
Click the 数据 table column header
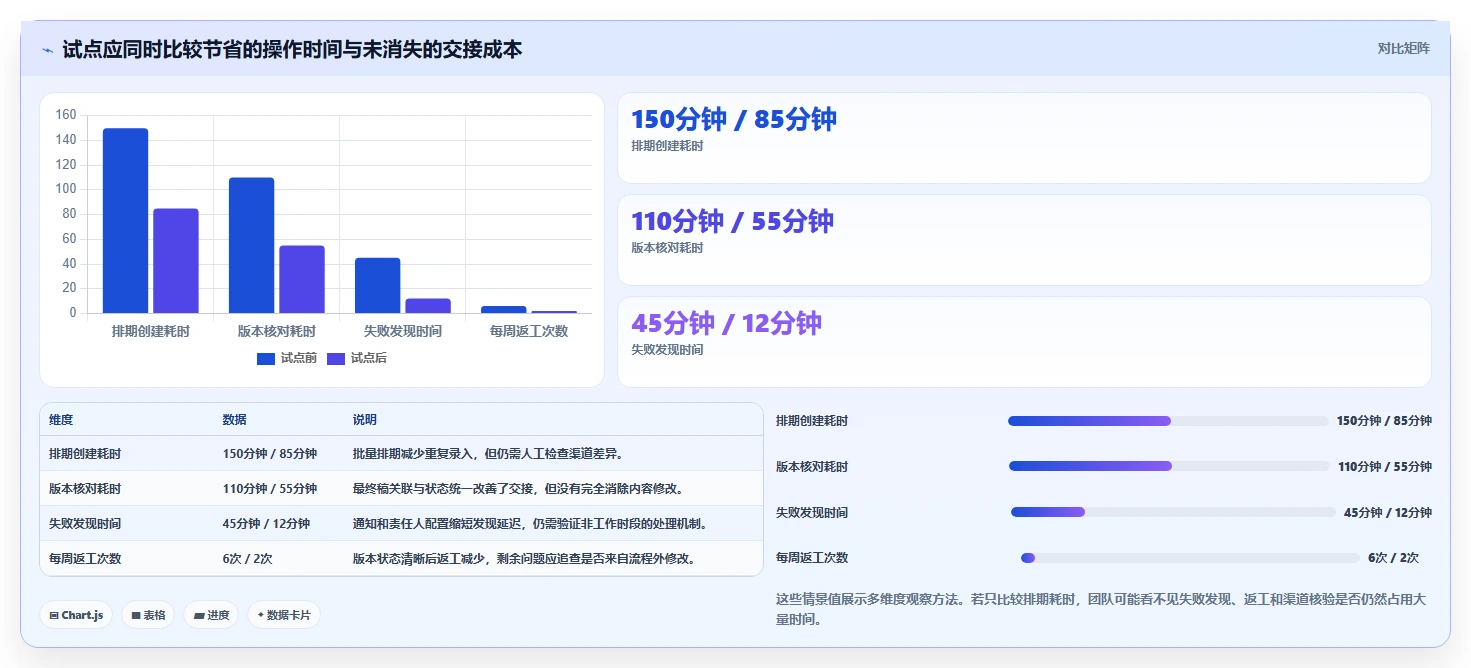click(x=235, y=420)
